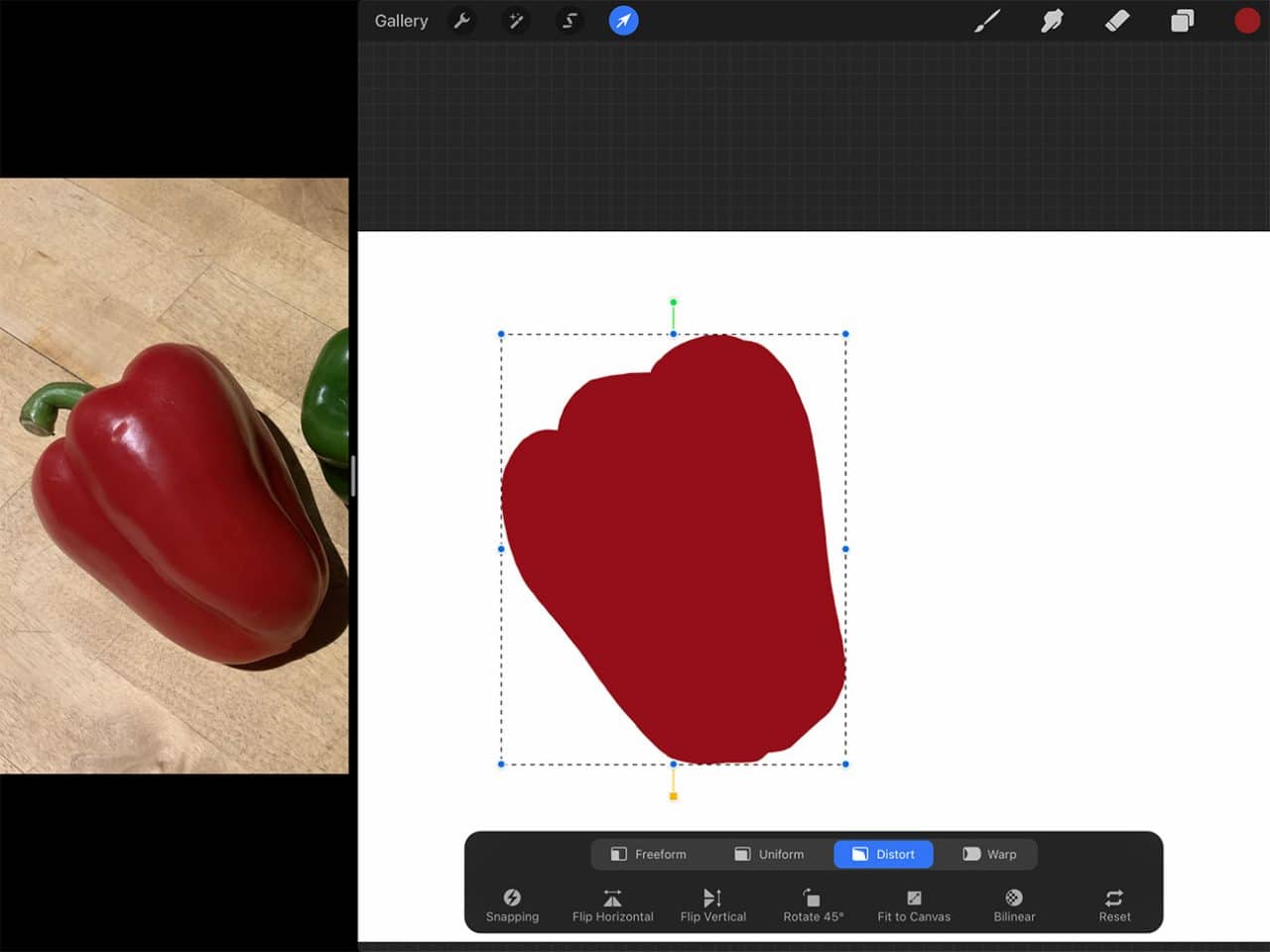Open the Layers panel
Image resolution: width=1270 pixels, height=952 pixels.
(1182, 20)
